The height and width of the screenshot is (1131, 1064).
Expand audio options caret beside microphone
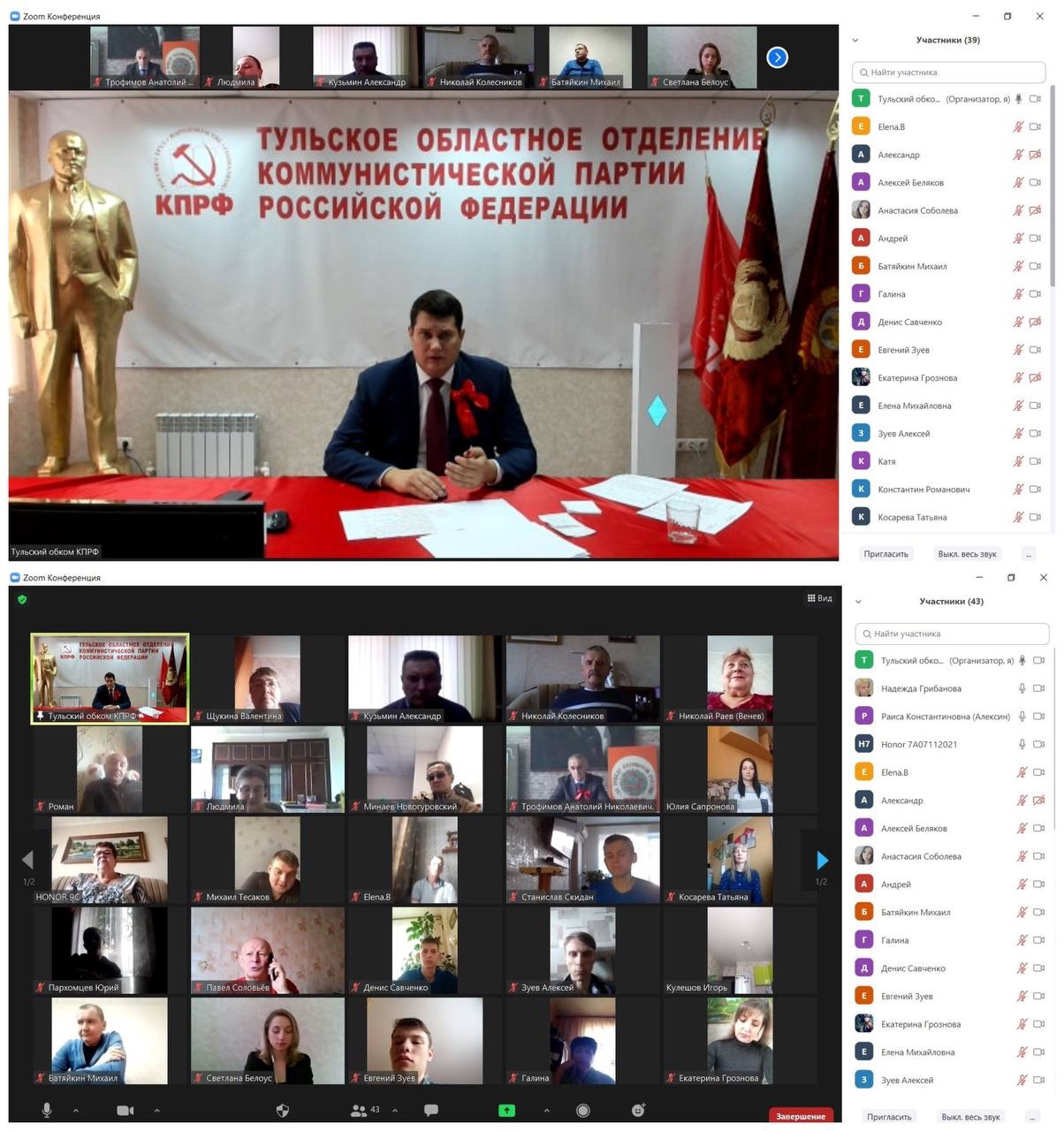point(76,1111)
